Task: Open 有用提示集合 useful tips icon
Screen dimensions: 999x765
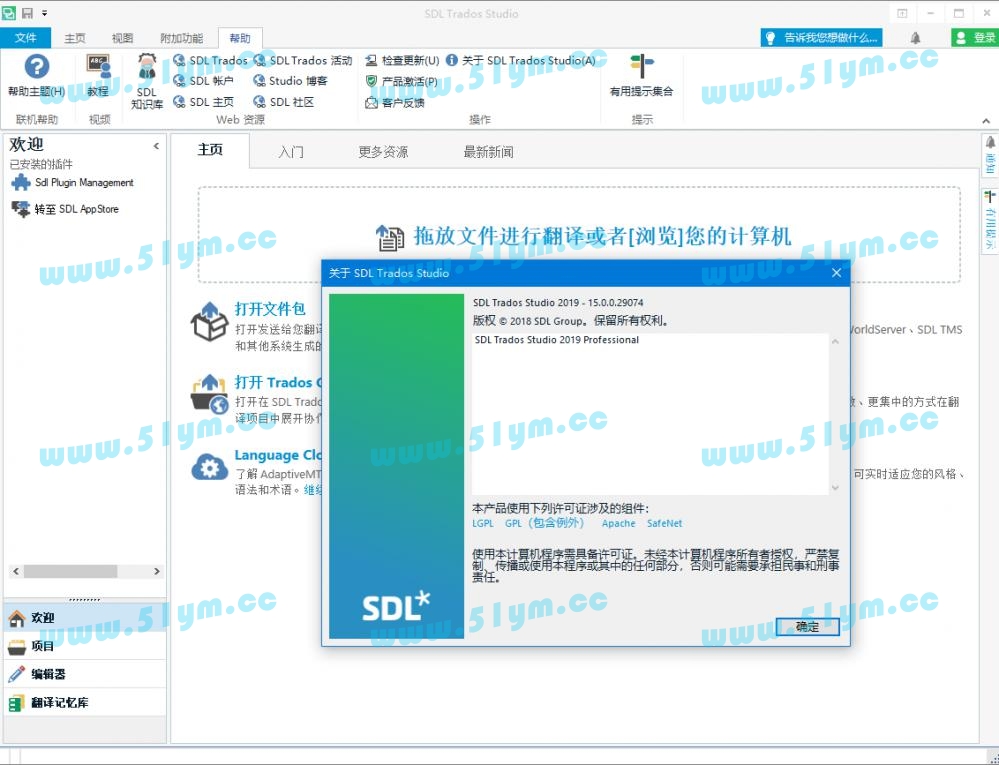Action: coord(642,66)
